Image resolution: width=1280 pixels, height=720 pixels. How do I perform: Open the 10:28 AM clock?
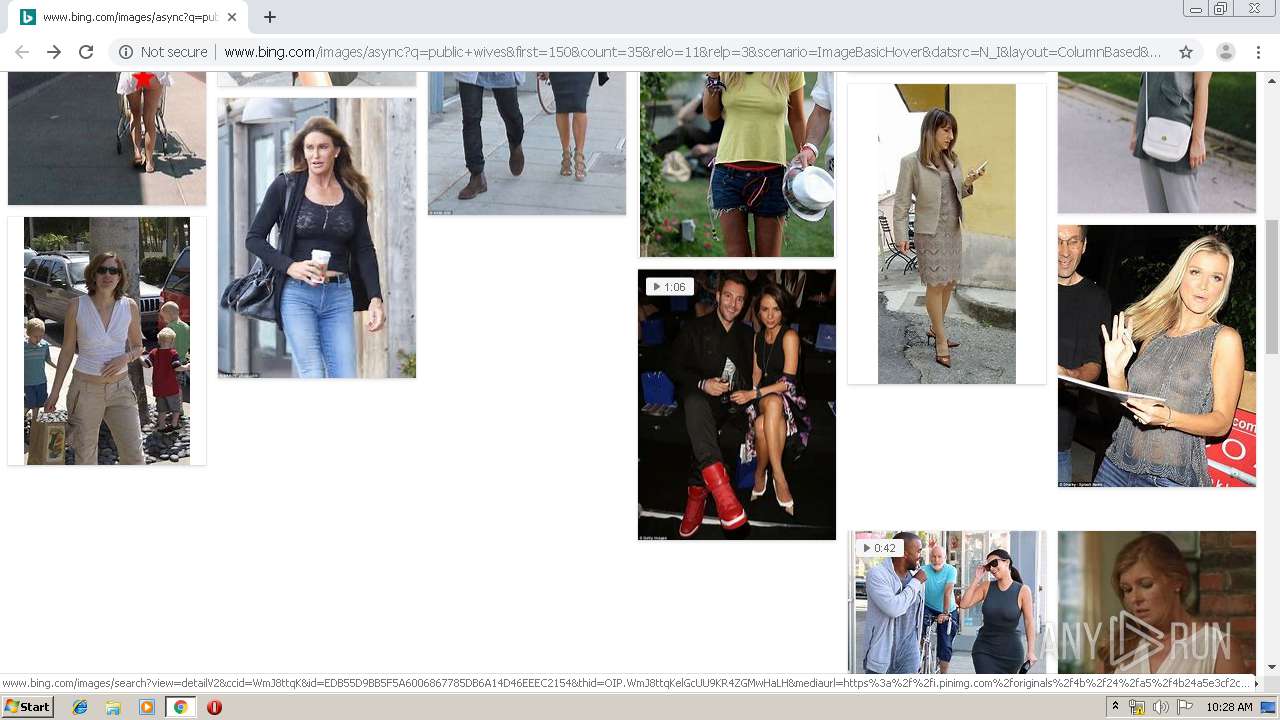click(1229, 707)
